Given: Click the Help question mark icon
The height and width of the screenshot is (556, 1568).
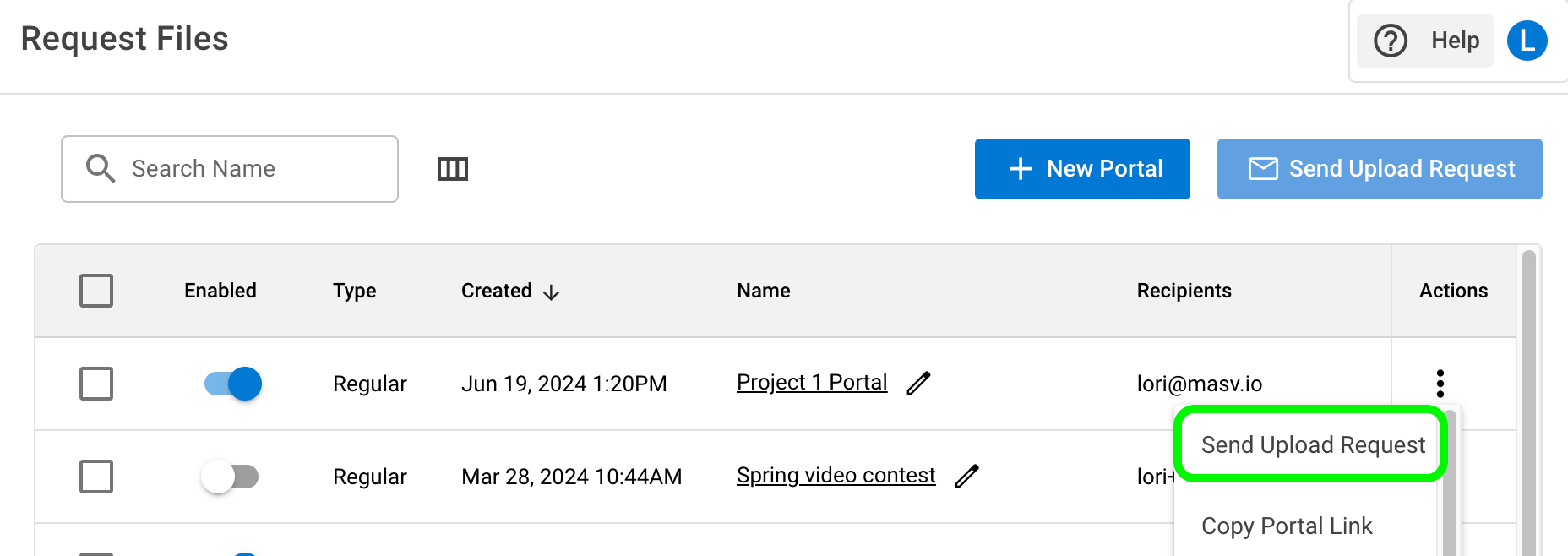Looking at the screenshot, I should click(1391, 41).
